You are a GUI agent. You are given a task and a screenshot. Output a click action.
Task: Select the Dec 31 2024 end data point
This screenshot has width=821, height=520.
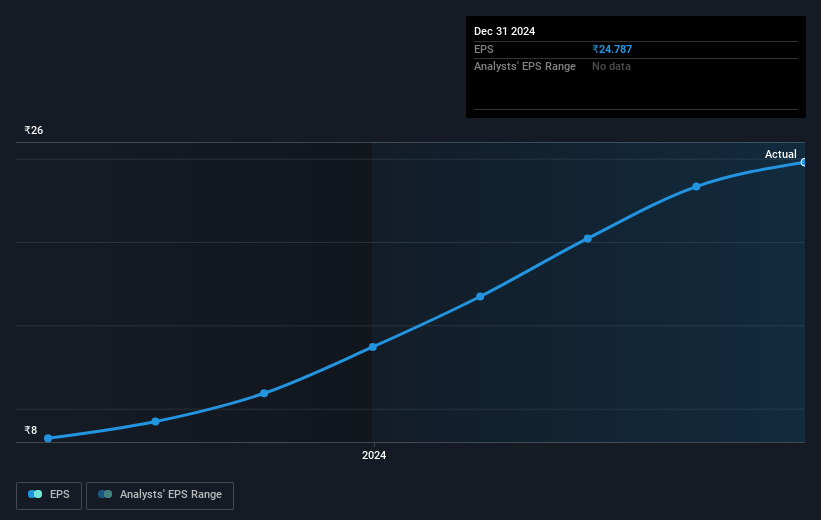(804, 163)
